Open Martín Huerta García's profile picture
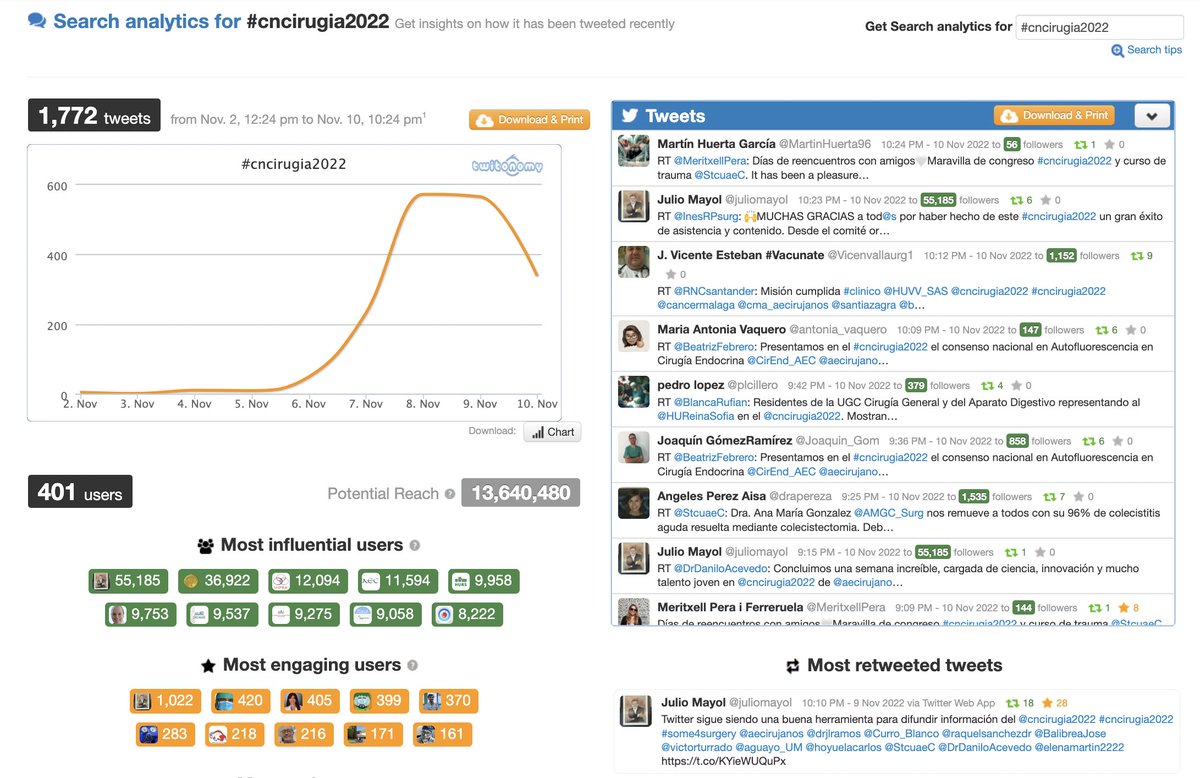Screen dimensions: 1200x778 tap(634, 151)
